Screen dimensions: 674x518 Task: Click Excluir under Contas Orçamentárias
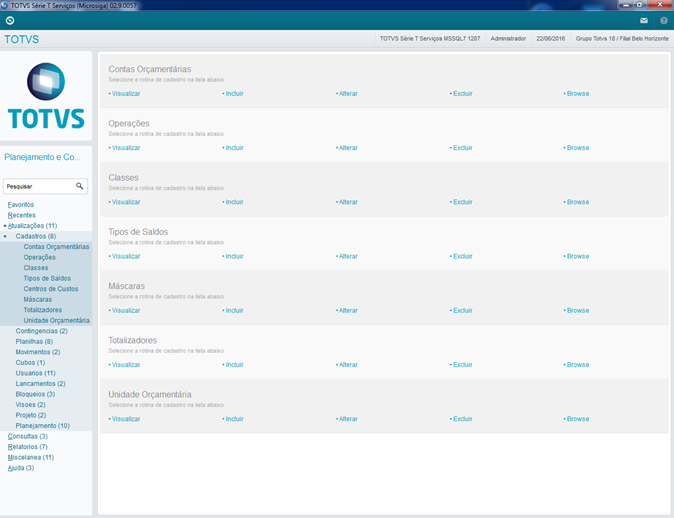461,93
